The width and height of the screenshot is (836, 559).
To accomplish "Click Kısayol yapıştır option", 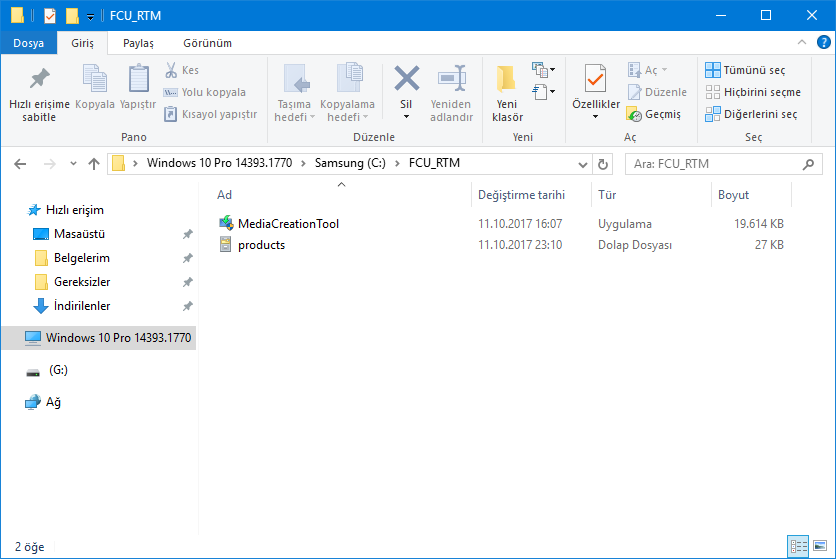I will coord(211,114).
